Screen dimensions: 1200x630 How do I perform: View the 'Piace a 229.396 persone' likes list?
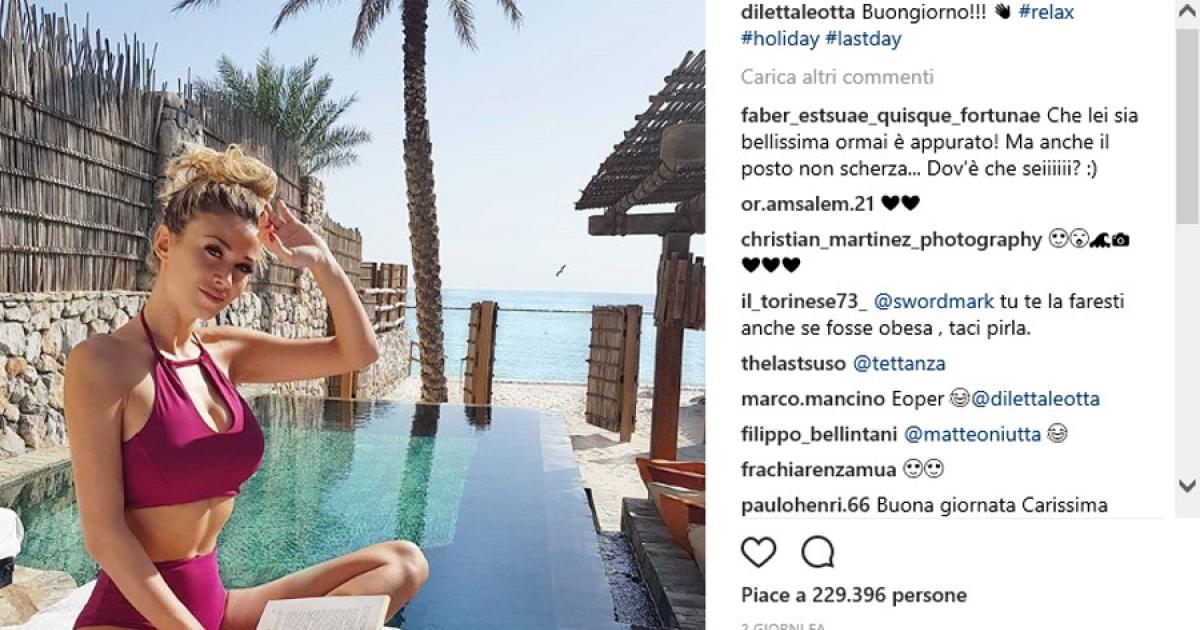pyautogui.click(x=854, y=595)
